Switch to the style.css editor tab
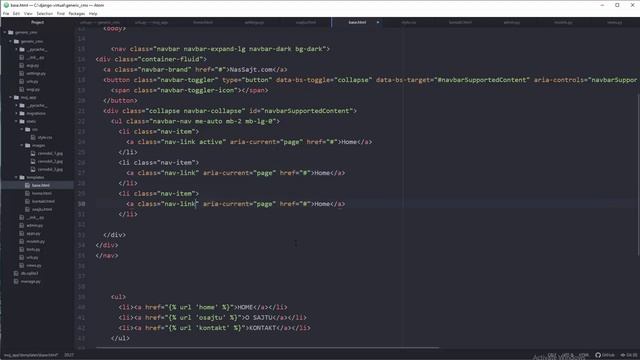 [408, 22]
